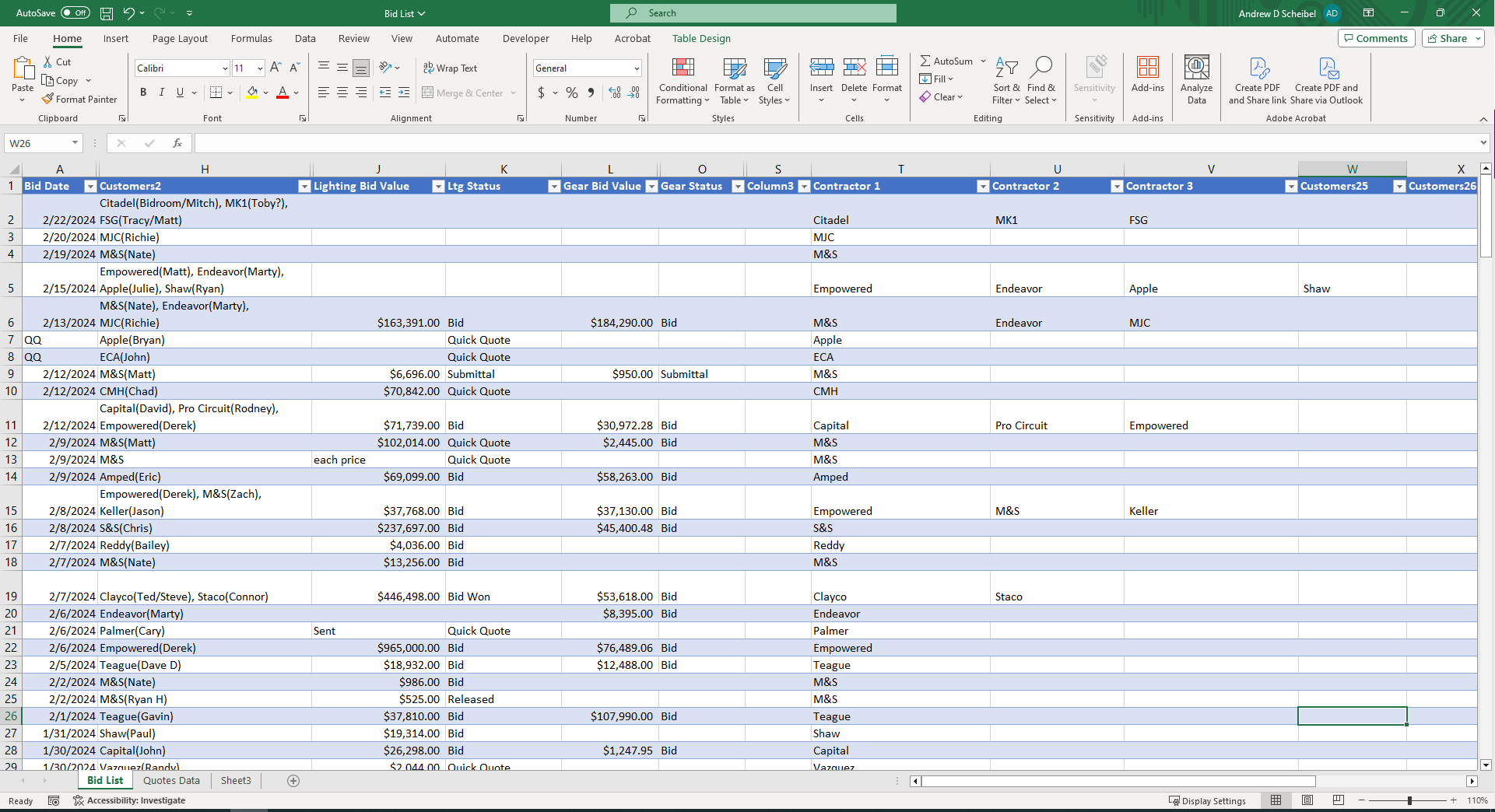Toggle bold formatting
Image resolution: width=1495 pixels, height=812 pixels.
142,92
